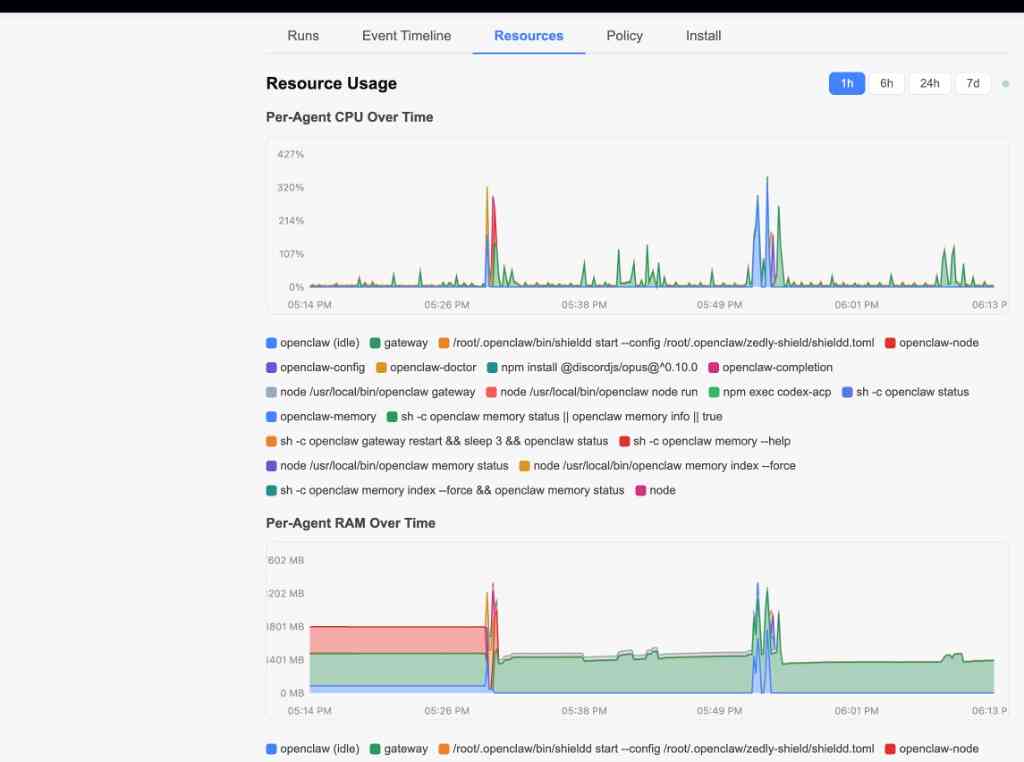Toggle gateway restart && sleep 3 swatch
The height and width of the screenshot is (762, 1024).
272,441
